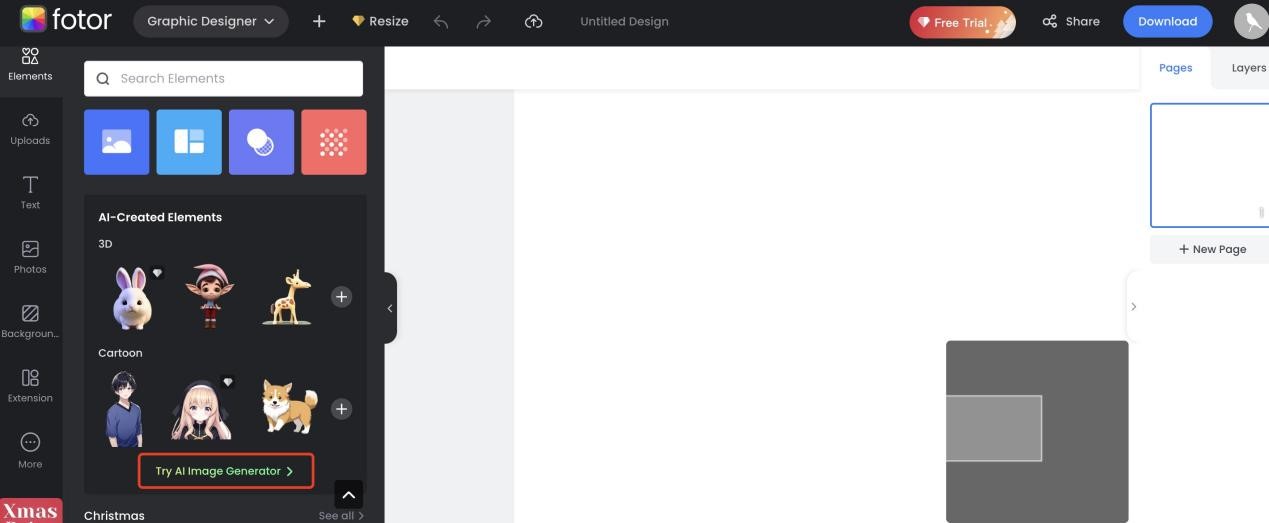Switch to the Pages tab

pos(1175,68)
